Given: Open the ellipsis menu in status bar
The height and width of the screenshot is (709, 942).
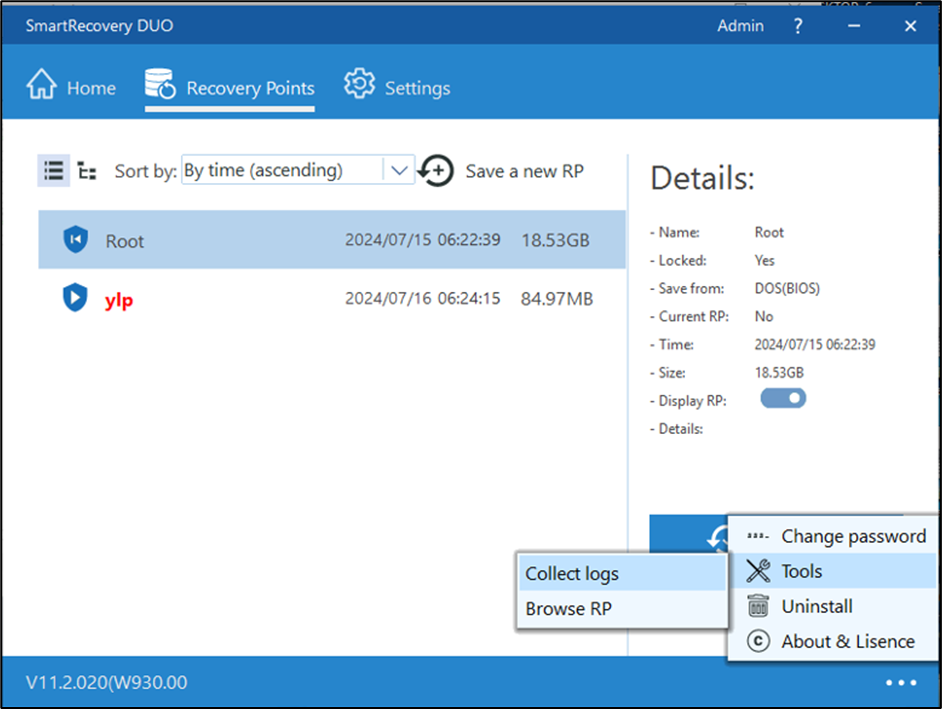Looking at the screenshot, I should click(901, 682).
